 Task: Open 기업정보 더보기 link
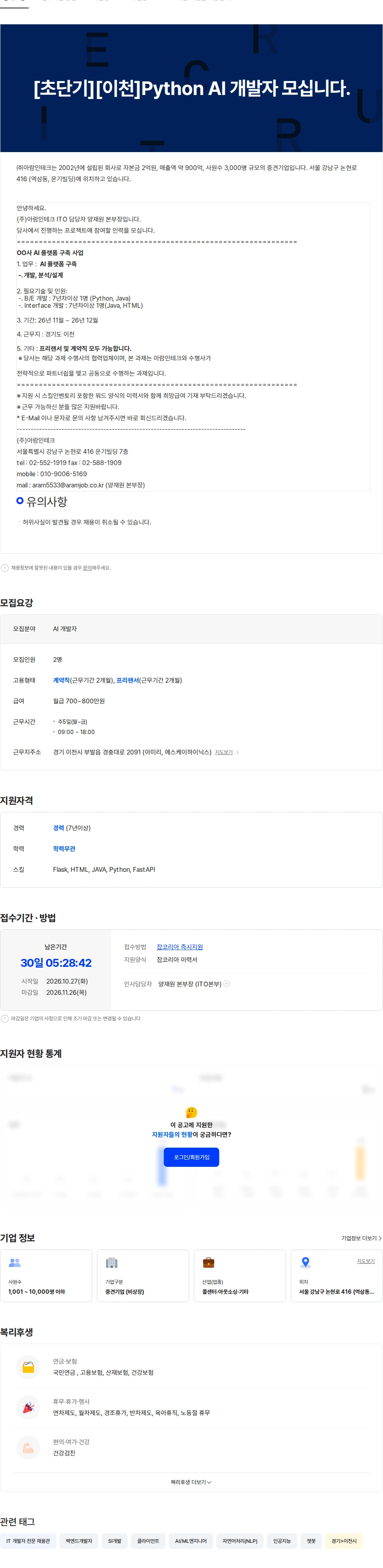(361, 1238)
